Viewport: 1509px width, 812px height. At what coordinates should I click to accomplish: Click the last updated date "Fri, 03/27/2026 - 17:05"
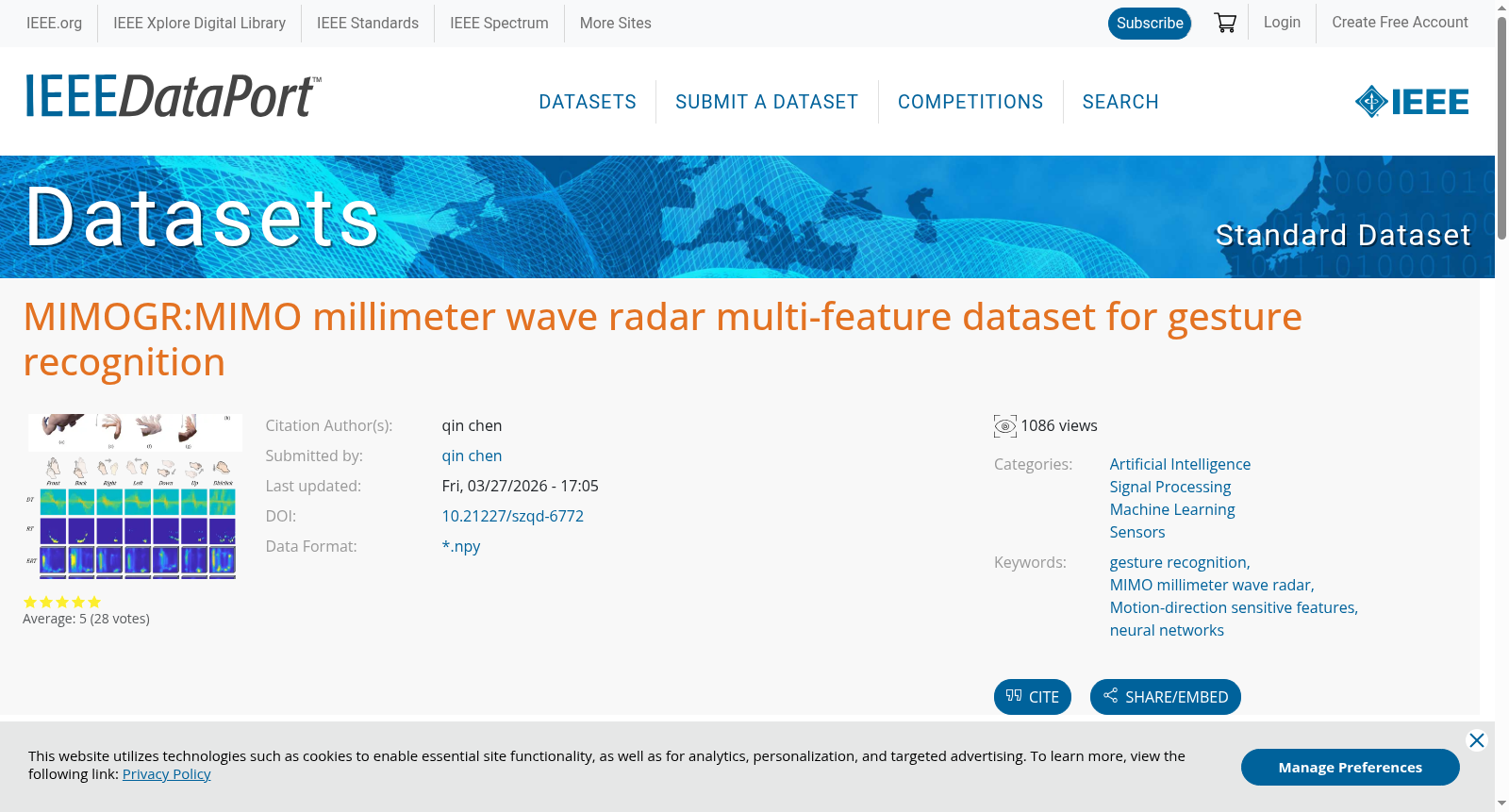pyautogui.click(x=521, y=486)
